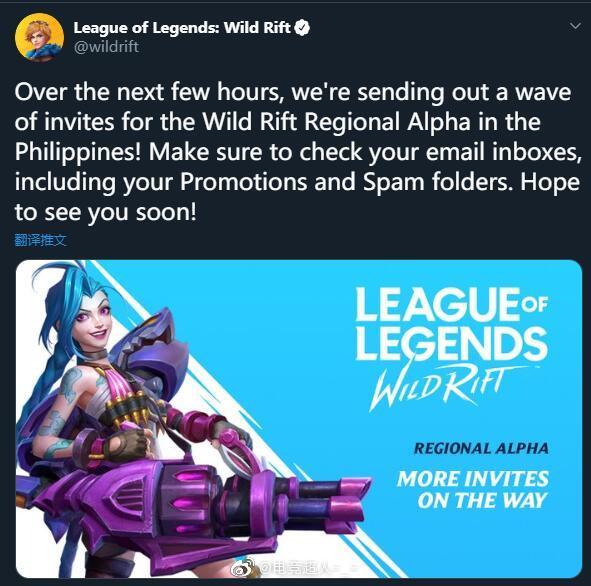Click the League of Legends logo text
591x586 pixels.
(x=451, y=325)
